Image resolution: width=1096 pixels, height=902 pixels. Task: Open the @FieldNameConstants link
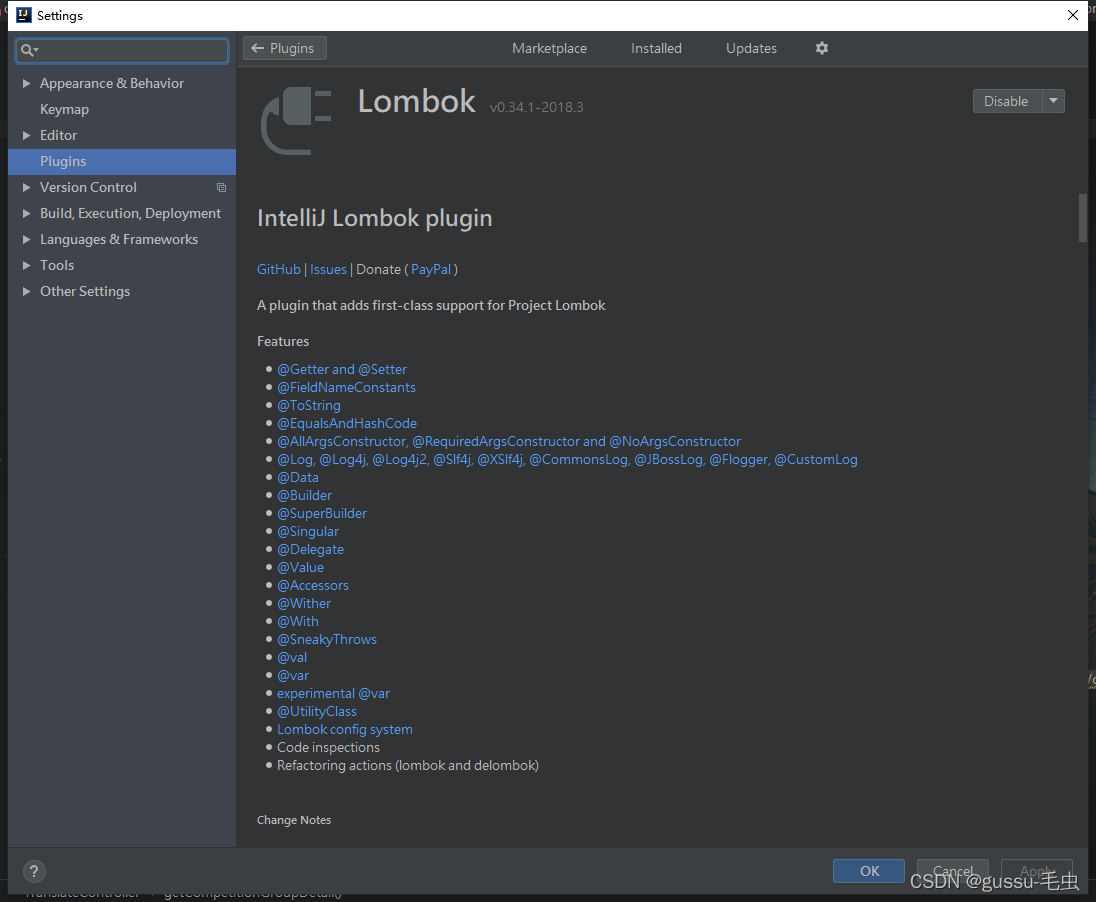[346, 387]
